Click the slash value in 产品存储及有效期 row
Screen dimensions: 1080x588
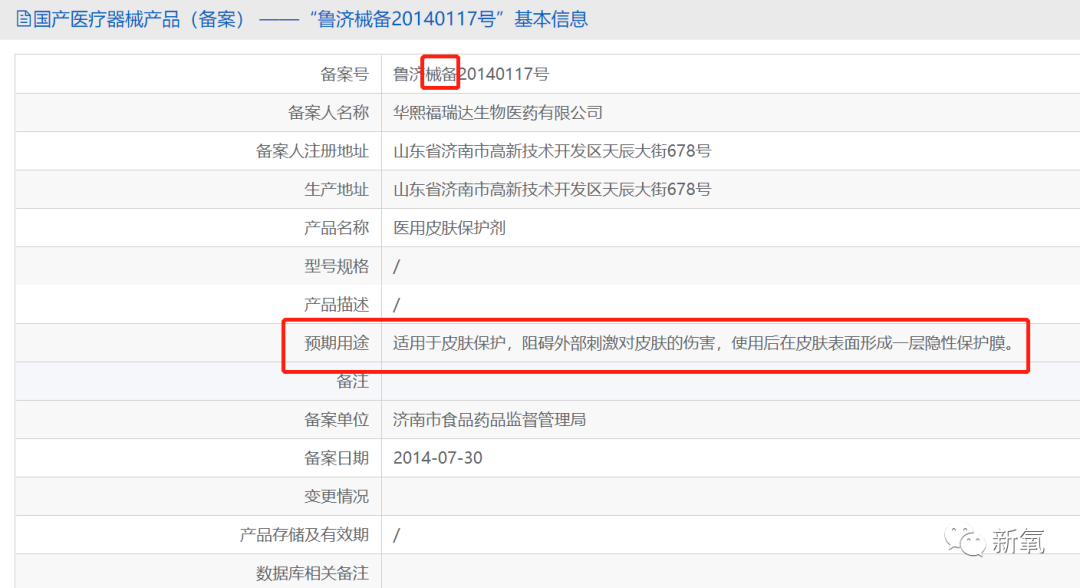click(396, 535)
